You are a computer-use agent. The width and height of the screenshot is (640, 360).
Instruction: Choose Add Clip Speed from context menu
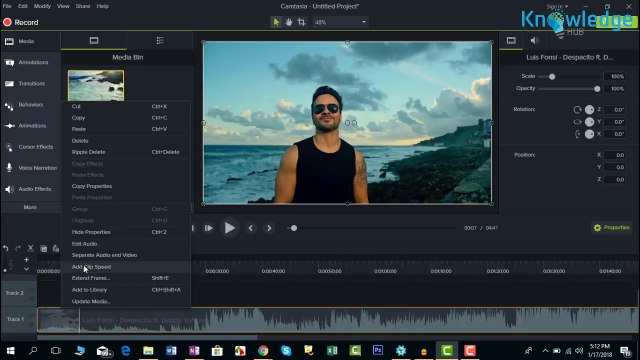[126, 267]
